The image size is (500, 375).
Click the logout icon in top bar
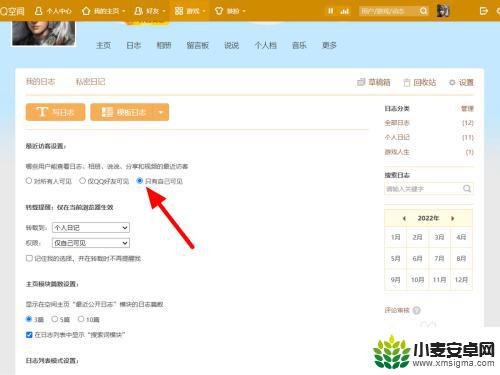[483, 11]
